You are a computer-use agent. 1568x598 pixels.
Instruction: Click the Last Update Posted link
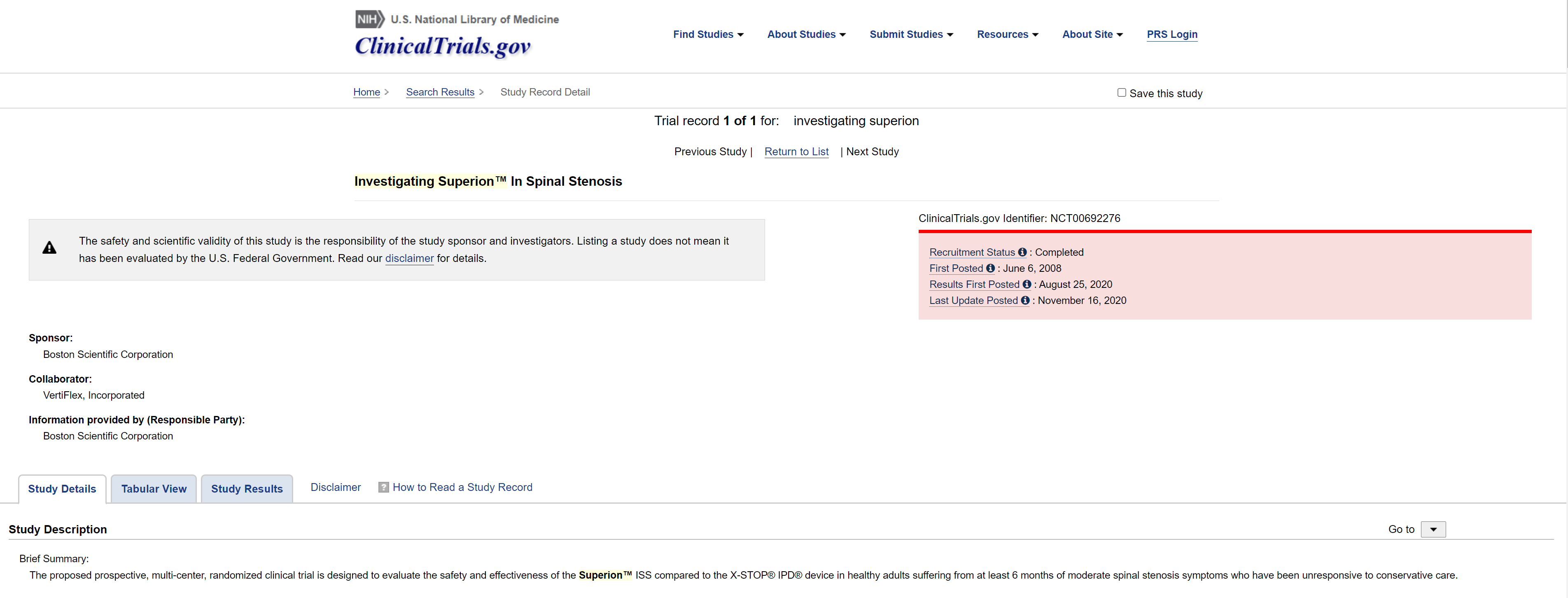pos(973,300)
